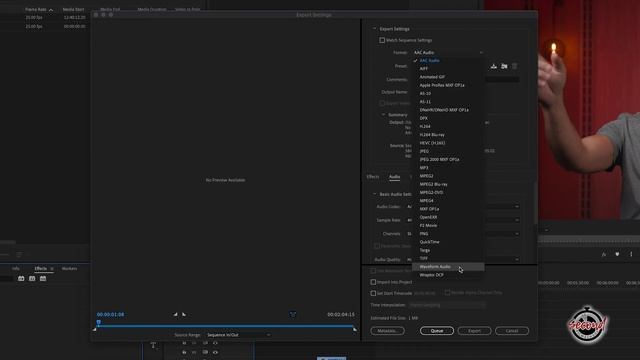The width and height of the screenshot is (640, 360).
Task: Select the second Effects panel filter icon
Action: click(x=32, y=278)
